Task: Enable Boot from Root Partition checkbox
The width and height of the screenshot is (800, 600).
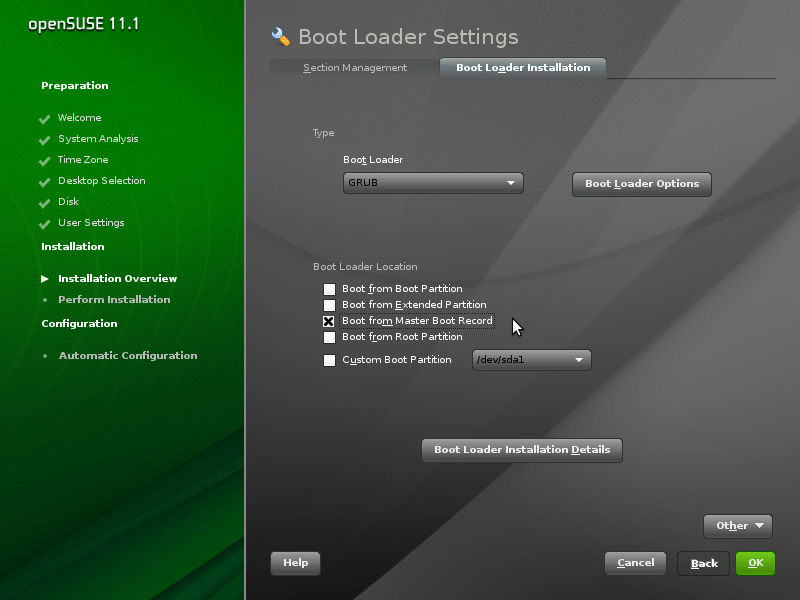Action: point(329,337)
